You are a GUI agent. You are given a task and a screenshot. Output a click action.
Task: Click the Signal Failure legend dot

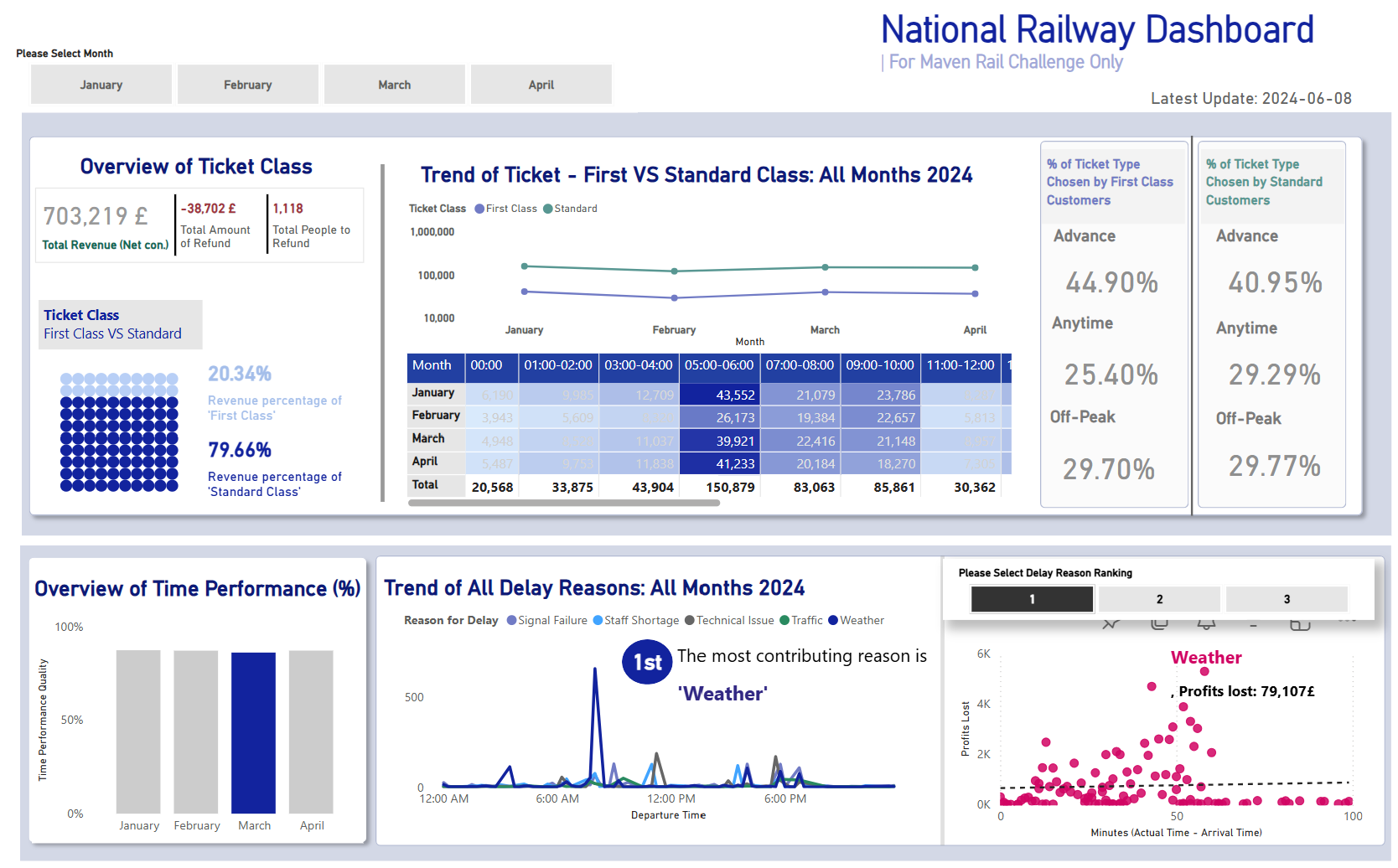(511, 621)
